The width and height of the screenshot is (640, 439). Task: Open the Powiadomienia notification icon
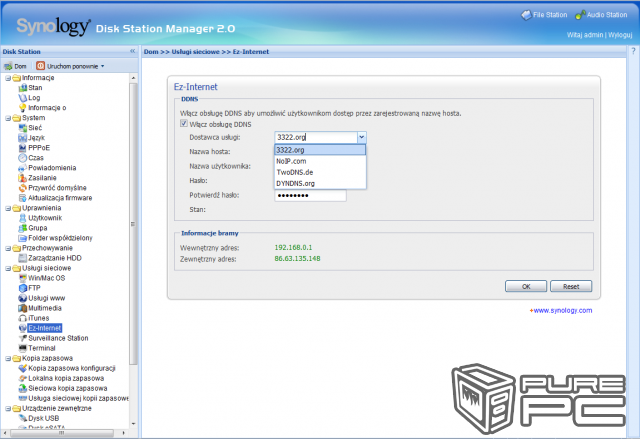(23, 168)
